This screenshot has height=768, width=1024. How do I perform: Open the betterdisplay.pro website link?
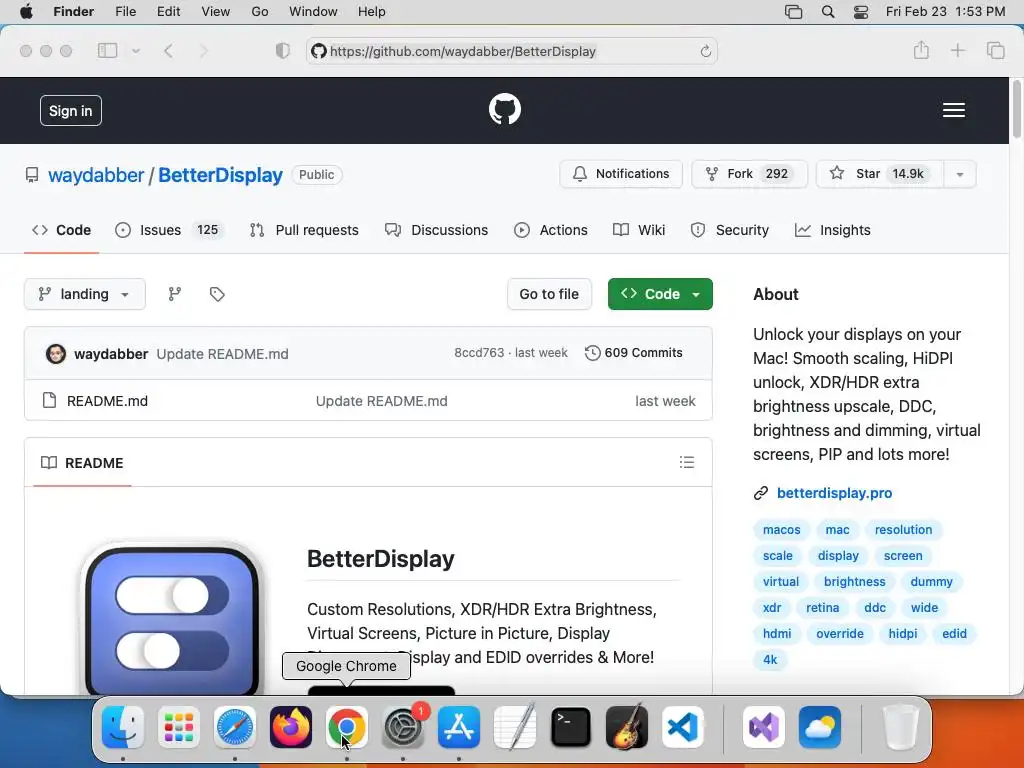point(834,493)
